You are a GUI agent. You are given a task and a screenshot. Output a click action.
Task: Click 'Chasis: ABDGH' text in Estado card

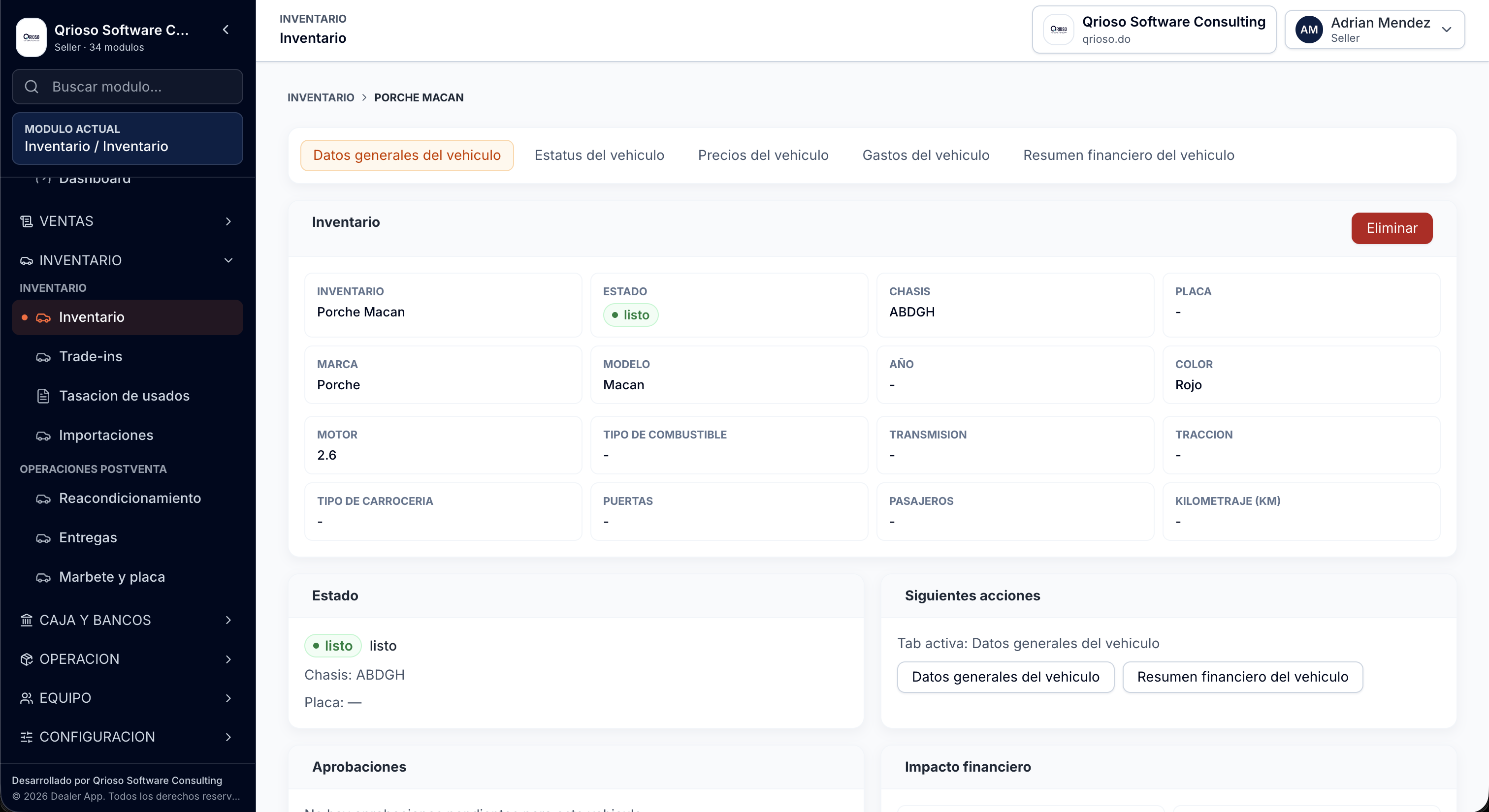click(355, 675)
